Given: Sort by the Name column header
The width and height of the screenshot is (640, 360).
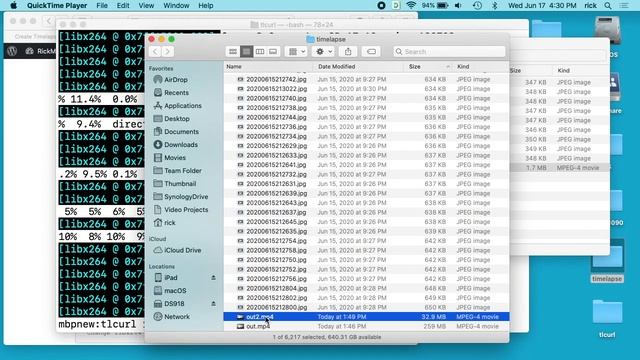Looking at the screenshot, I should coord(268,67).
